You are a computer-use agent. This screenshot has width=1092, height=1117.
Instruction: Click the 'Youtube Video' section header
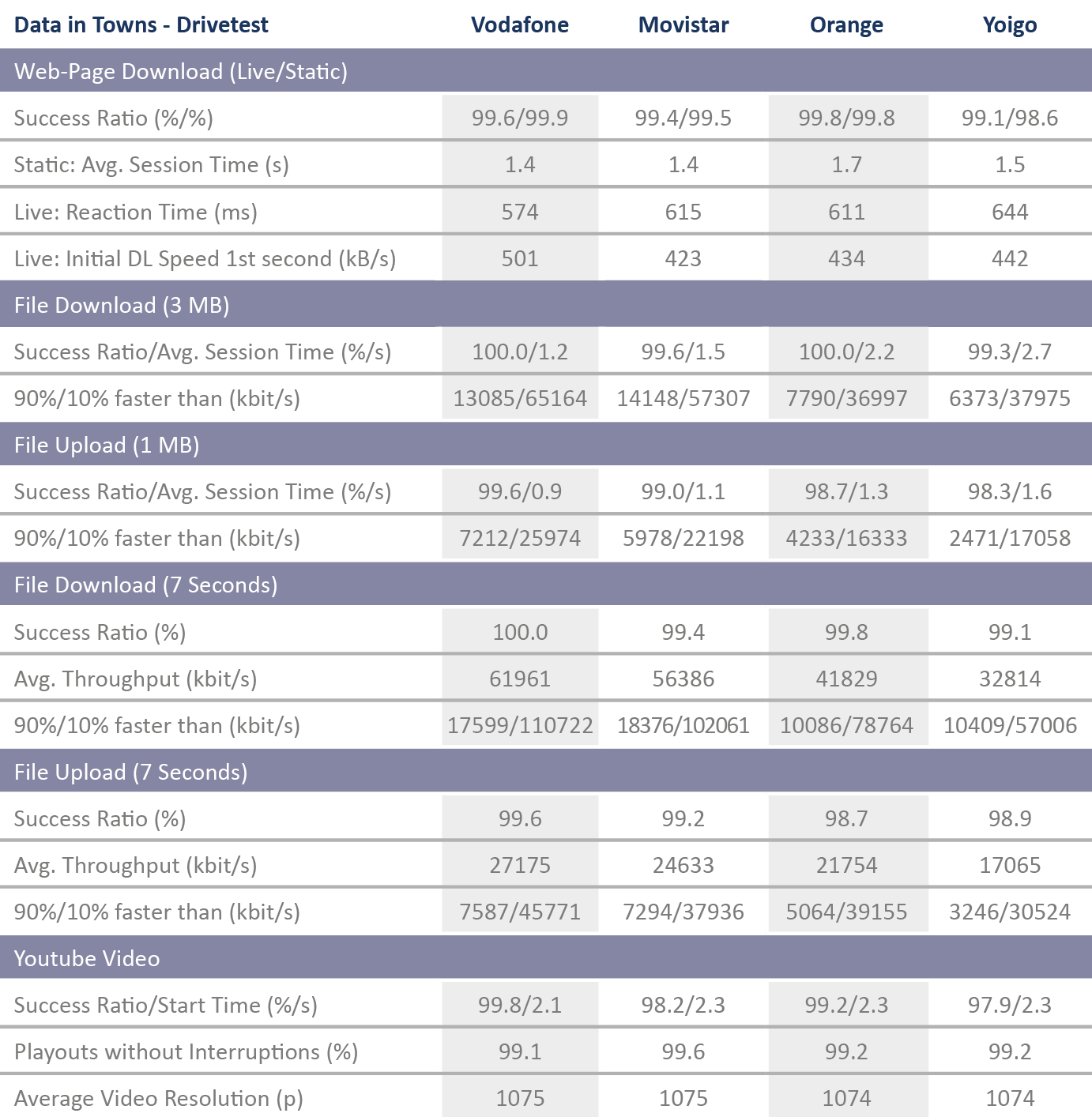546,958
